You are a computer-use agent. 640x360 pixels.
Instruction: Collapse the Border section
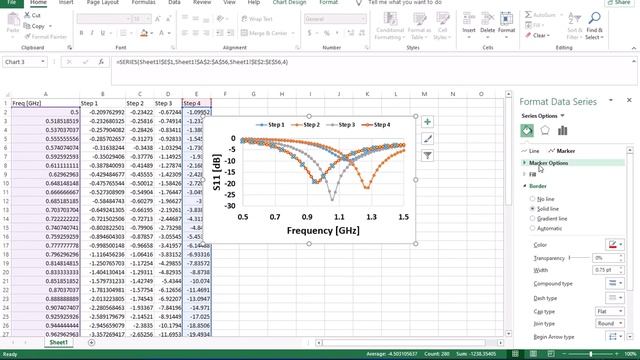point(537,186)
